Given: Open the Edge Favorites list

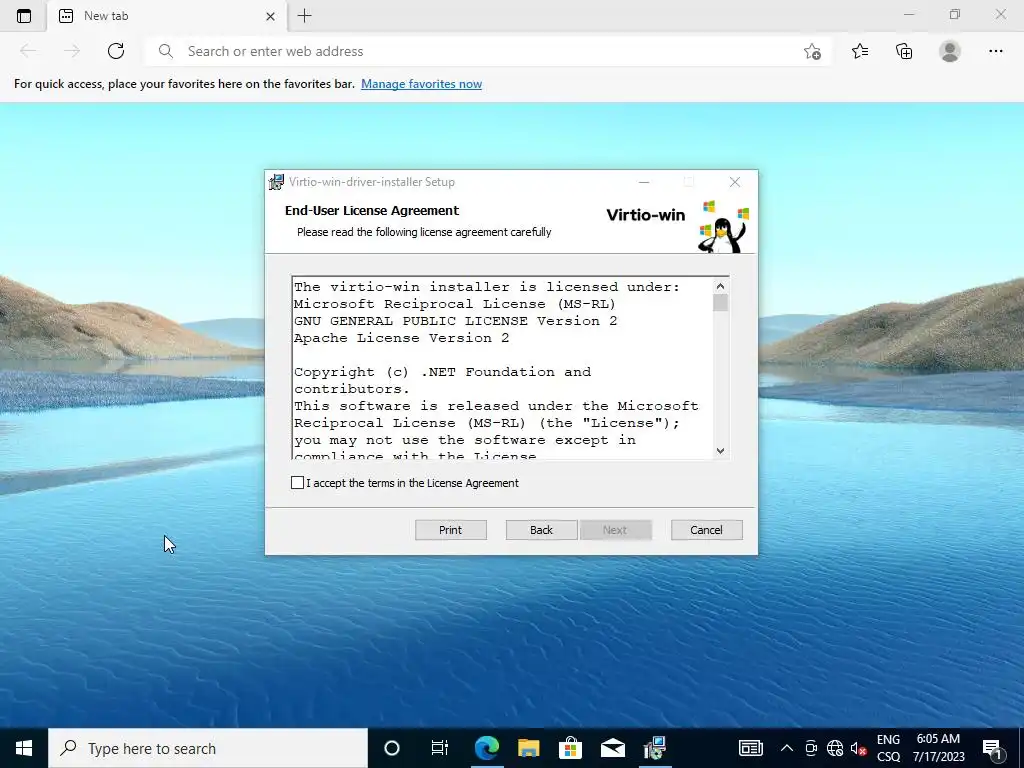Looking at the screenshot, I should 860,51.
